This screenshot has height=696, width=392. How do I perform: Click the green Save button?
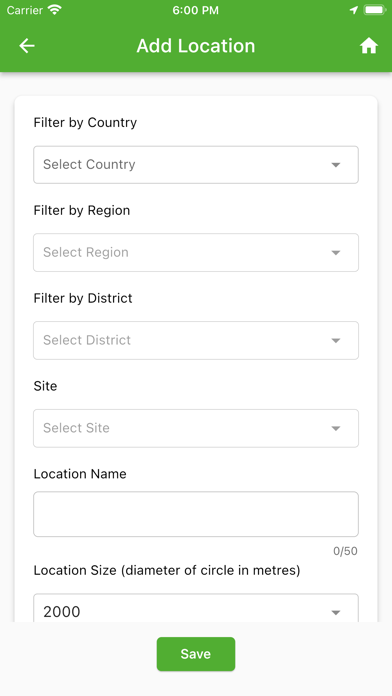point(196,654)
